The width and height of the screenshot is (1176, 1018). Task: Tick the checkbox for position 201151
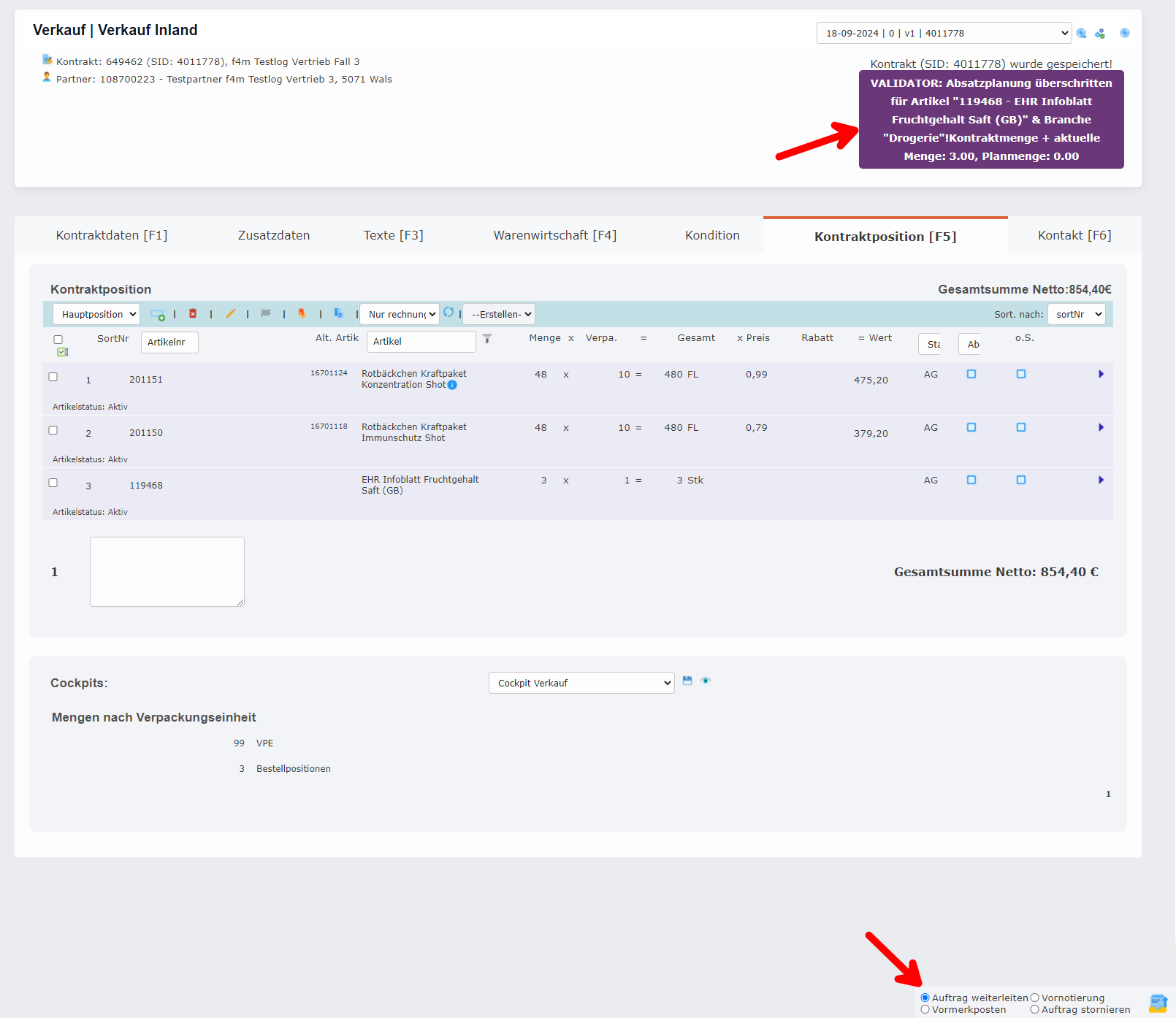53,377
